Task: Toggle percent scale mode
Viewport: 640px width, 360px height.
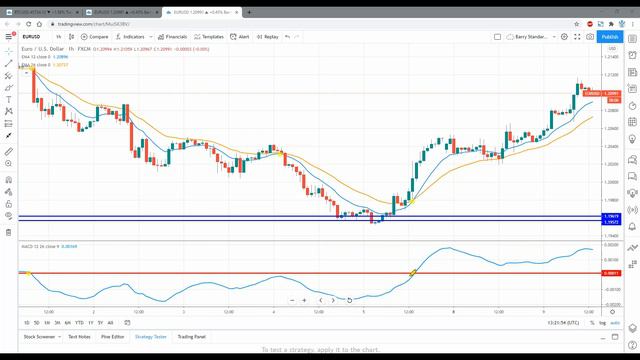Action: 592,323
